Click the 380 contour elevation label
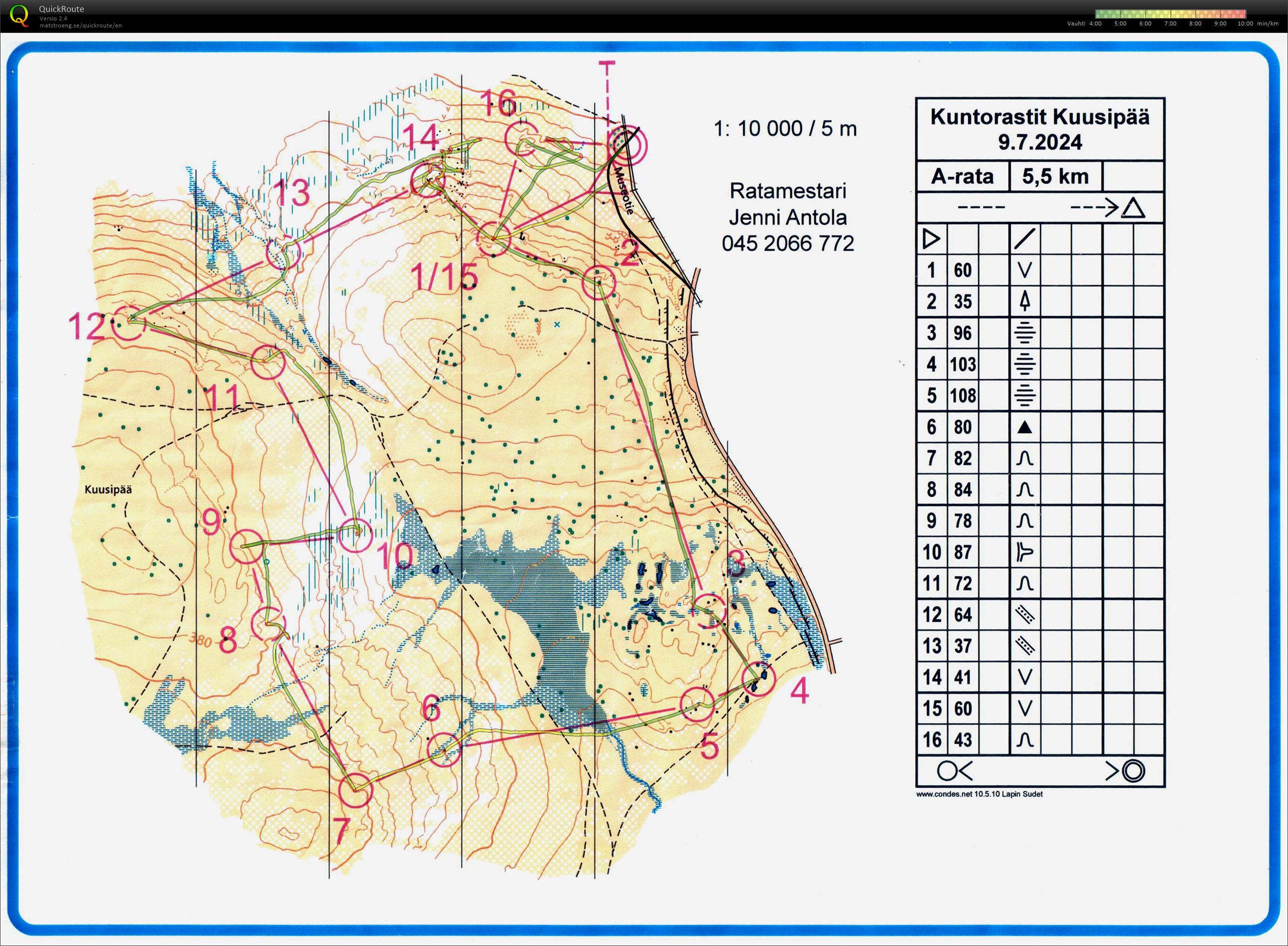 tap(200, 640)
